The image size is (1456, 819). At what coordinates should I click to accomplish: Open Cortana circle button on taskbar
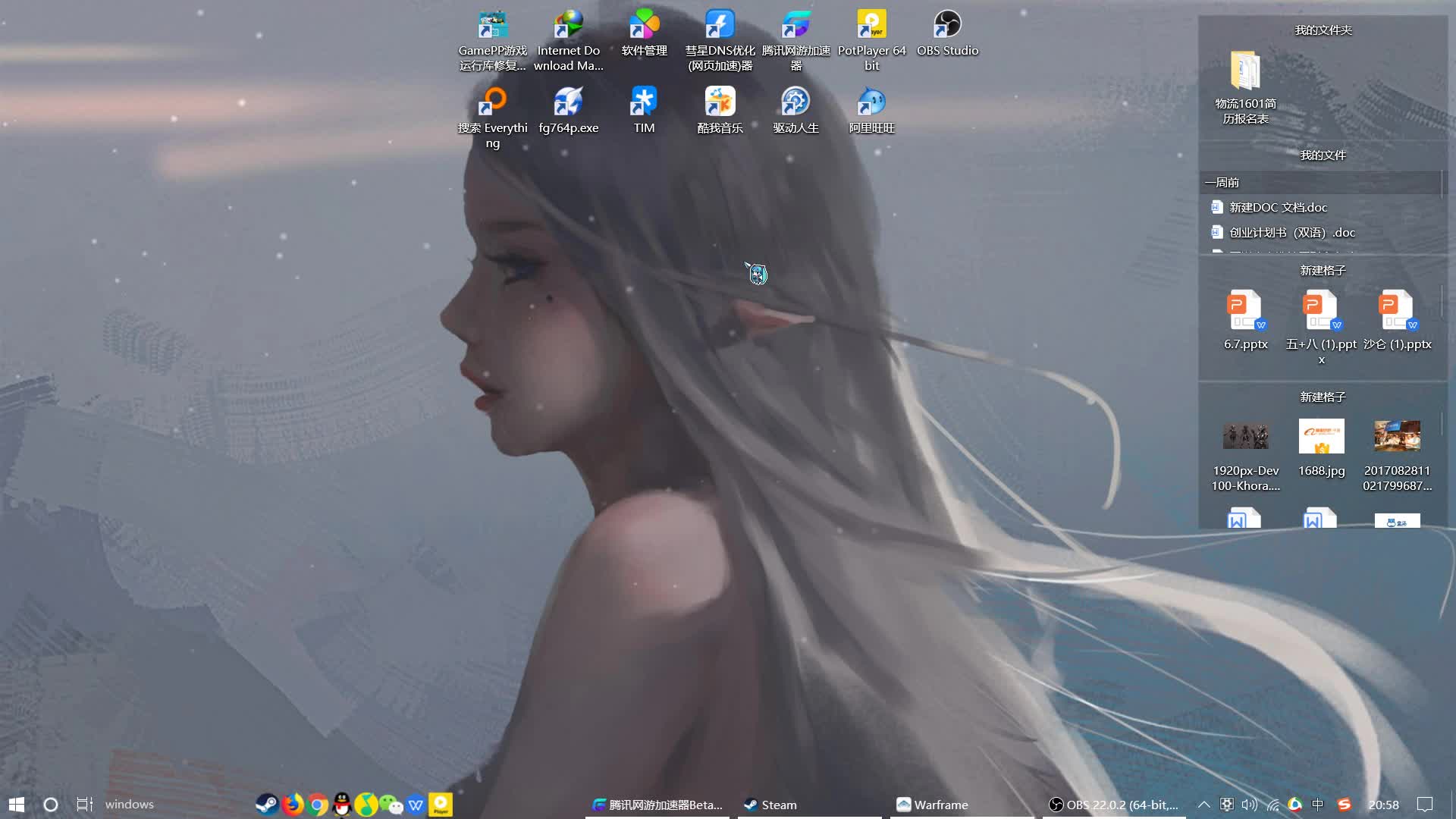51,804
